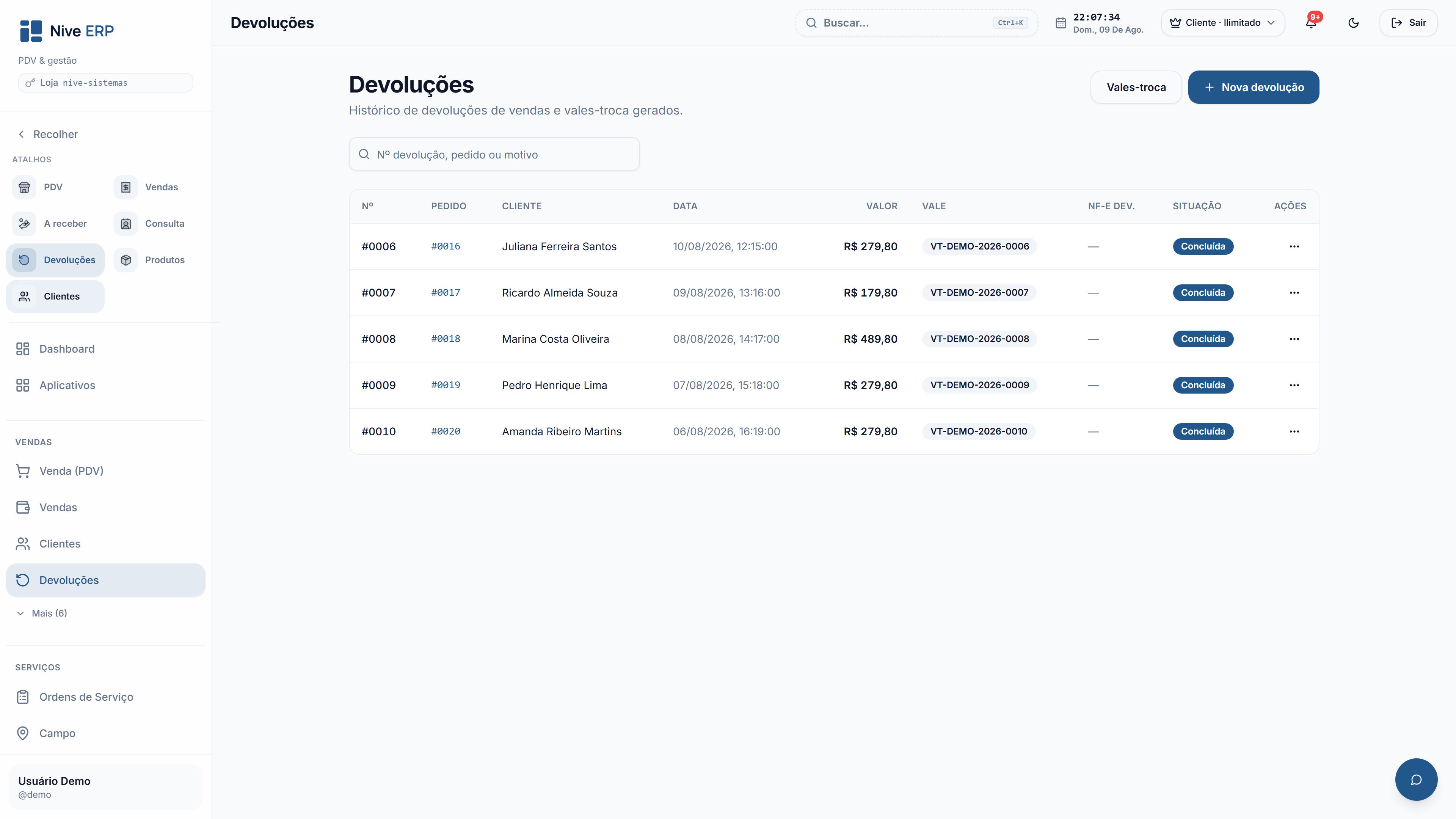This screenshot has width=1456, height=819.
Task: Open the chat support bubble
Action: click(1416, 780)
